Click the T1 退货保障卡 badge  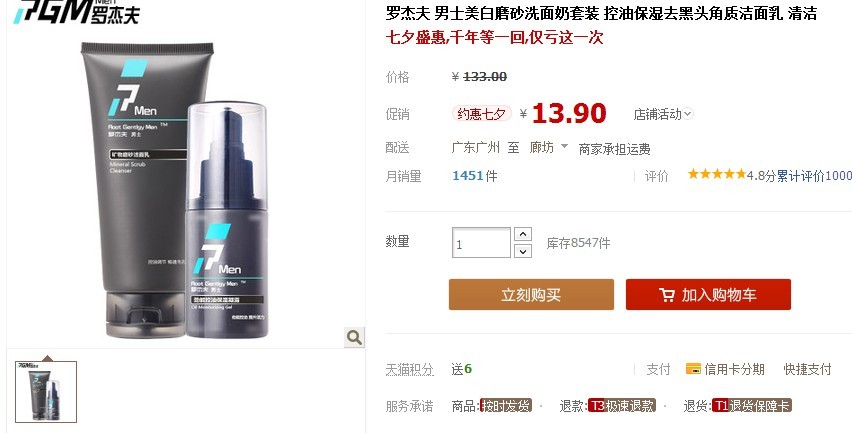coord(751,406)
